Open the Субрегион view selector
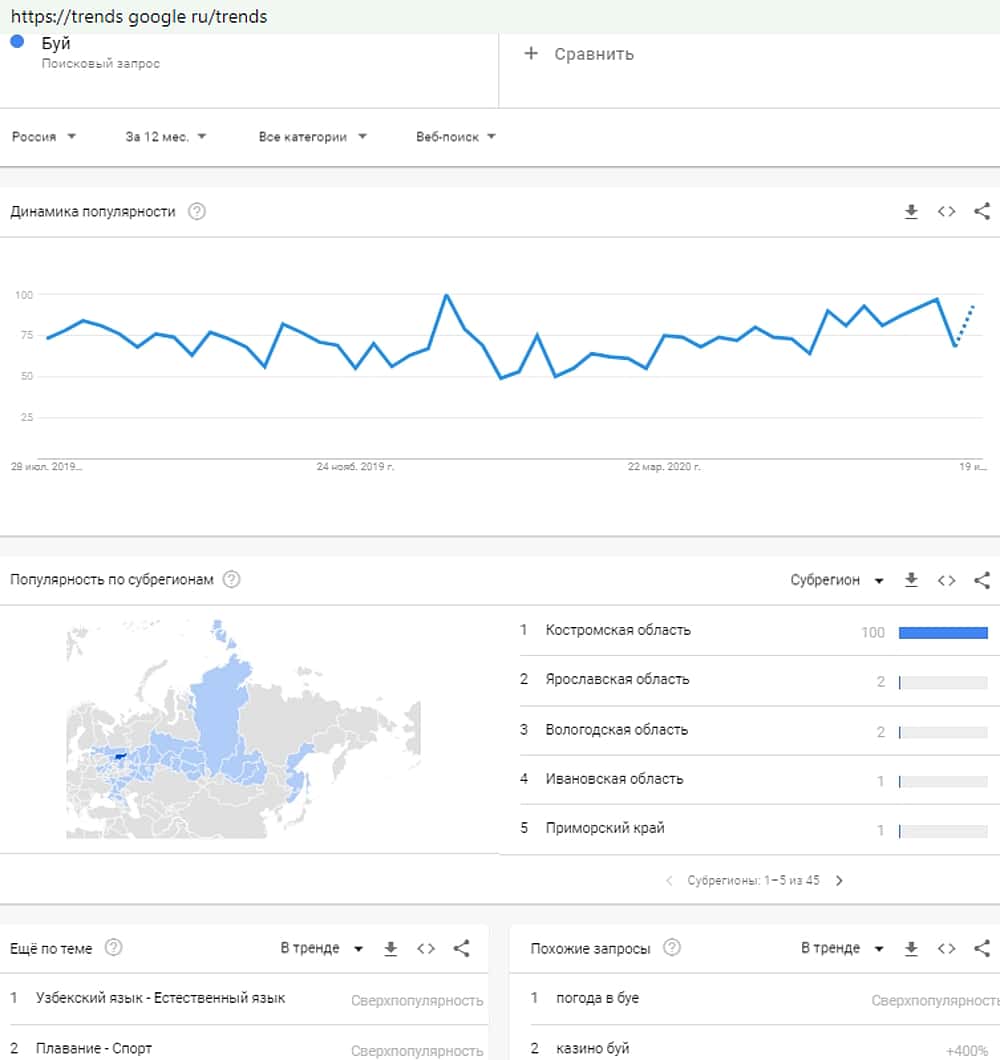Viewport: 1000px width, 1060px height. 837,580
